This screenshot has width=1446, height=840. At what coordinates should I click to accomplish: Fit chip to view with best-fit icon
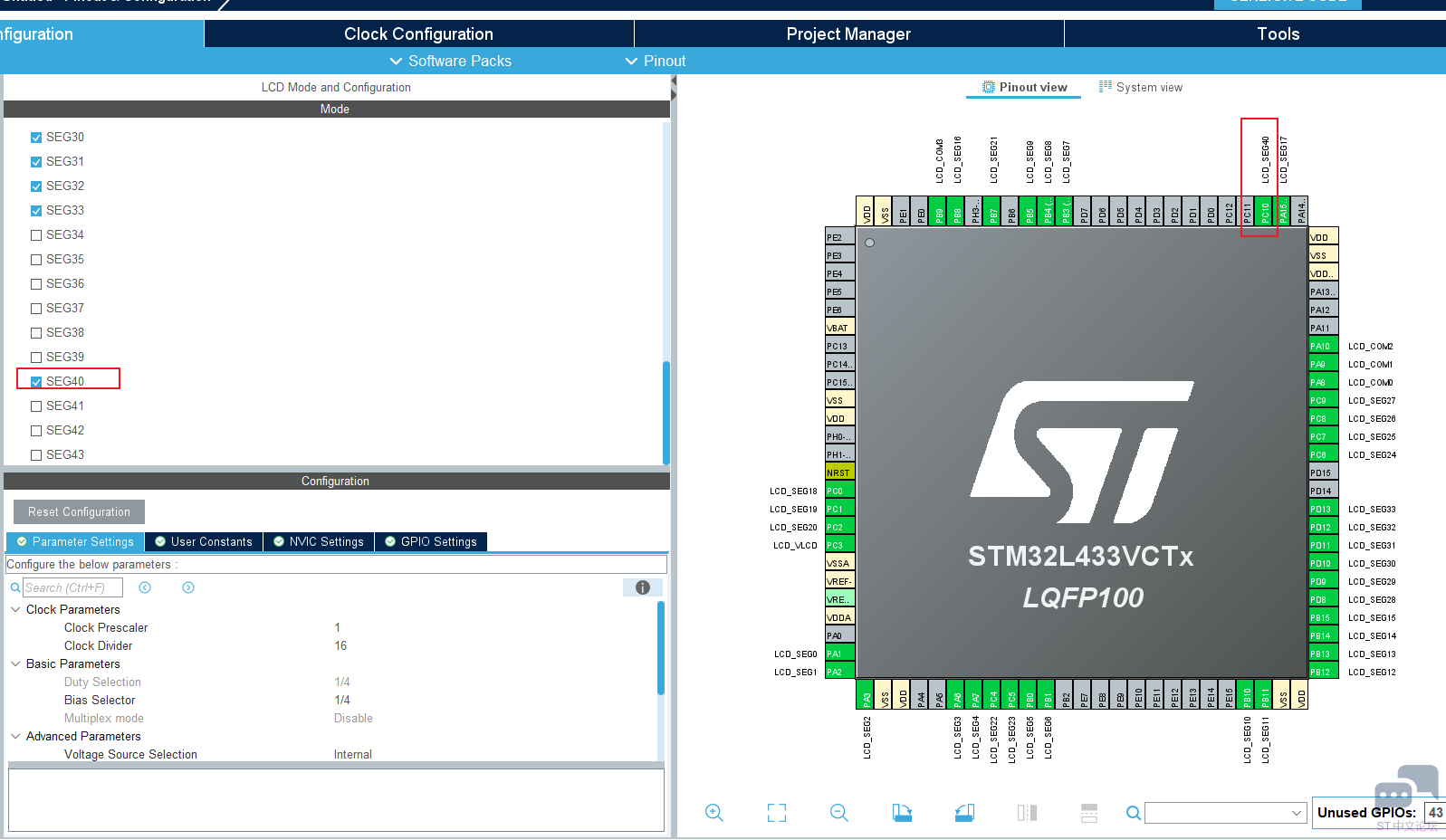[x=777, y=813]
